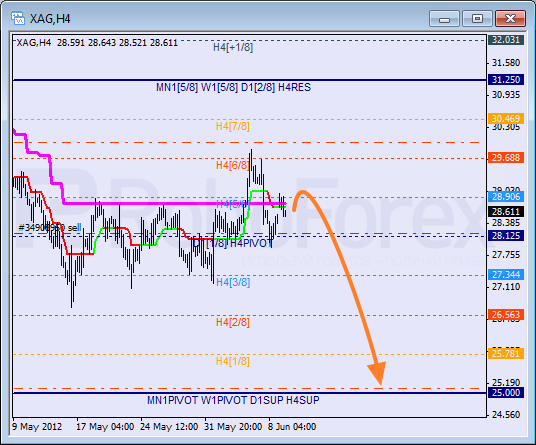Viewport: 536px width, 445px height.
Task: Select the H4[2/8] level label
Action: (232, 322)
